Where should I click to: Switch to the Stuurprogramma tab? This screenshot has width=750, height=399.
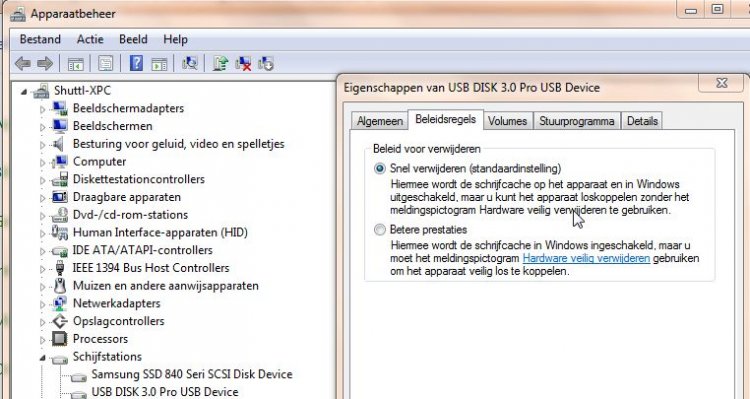[576, 121]
